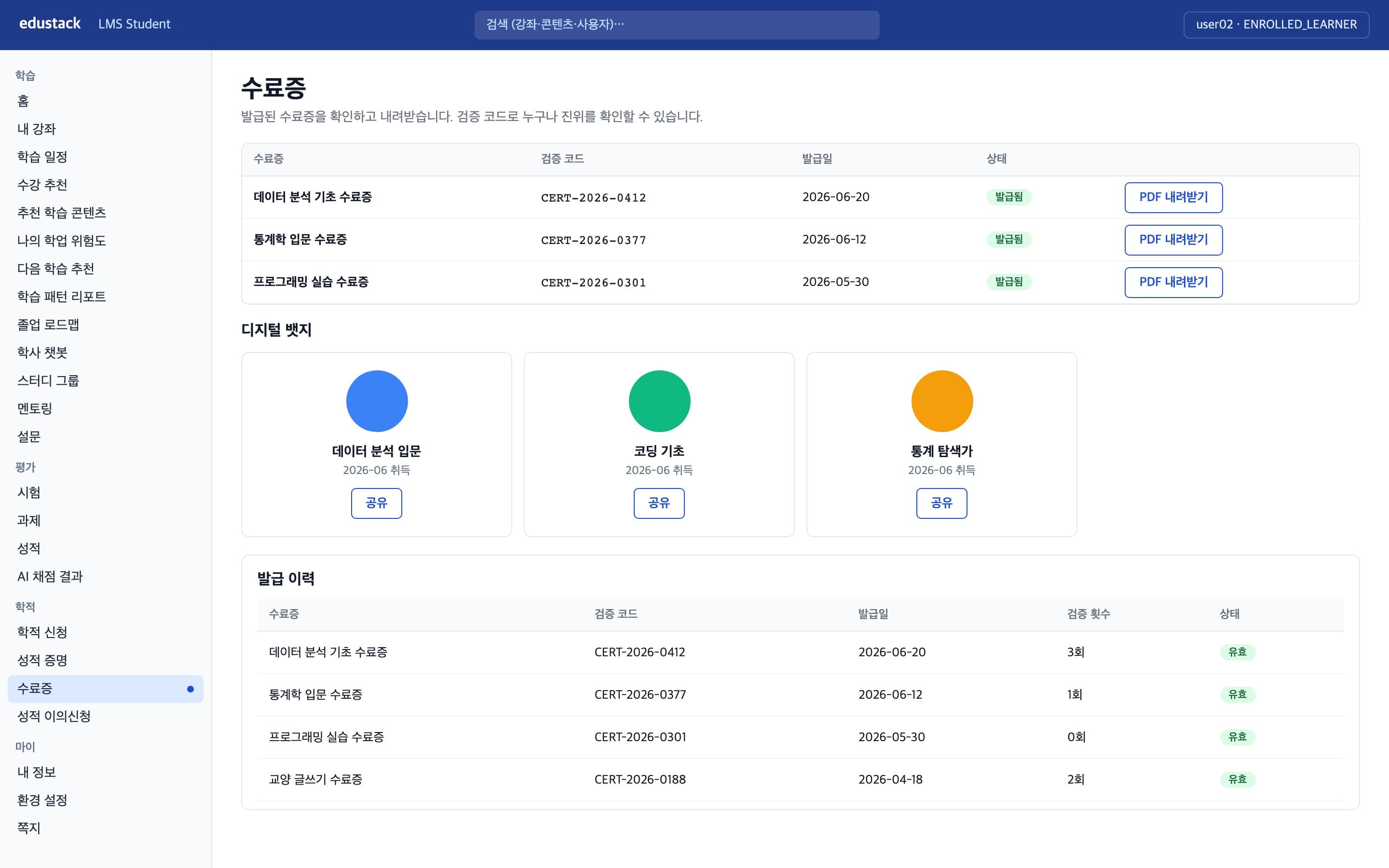Open 졸업 로드맵 page

click(x=106, y=325)
